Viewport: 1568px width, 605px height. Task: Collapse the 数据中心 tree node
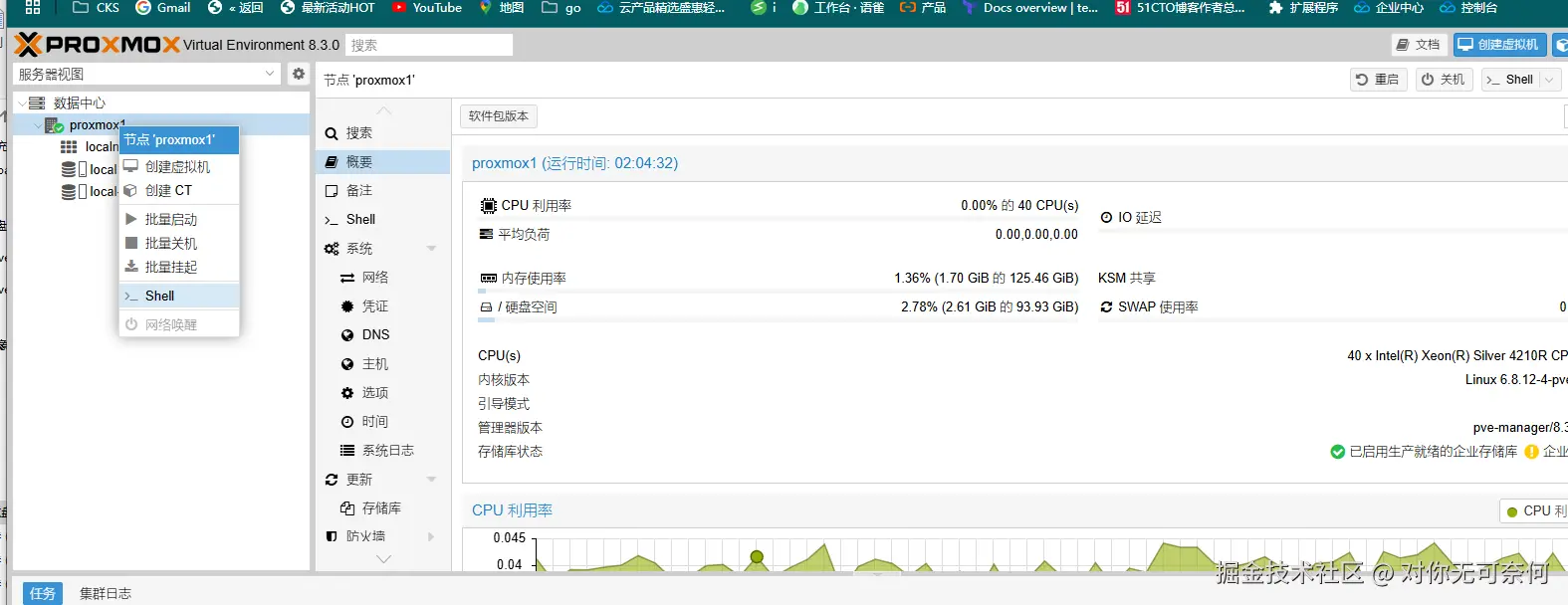click(22, 103)
